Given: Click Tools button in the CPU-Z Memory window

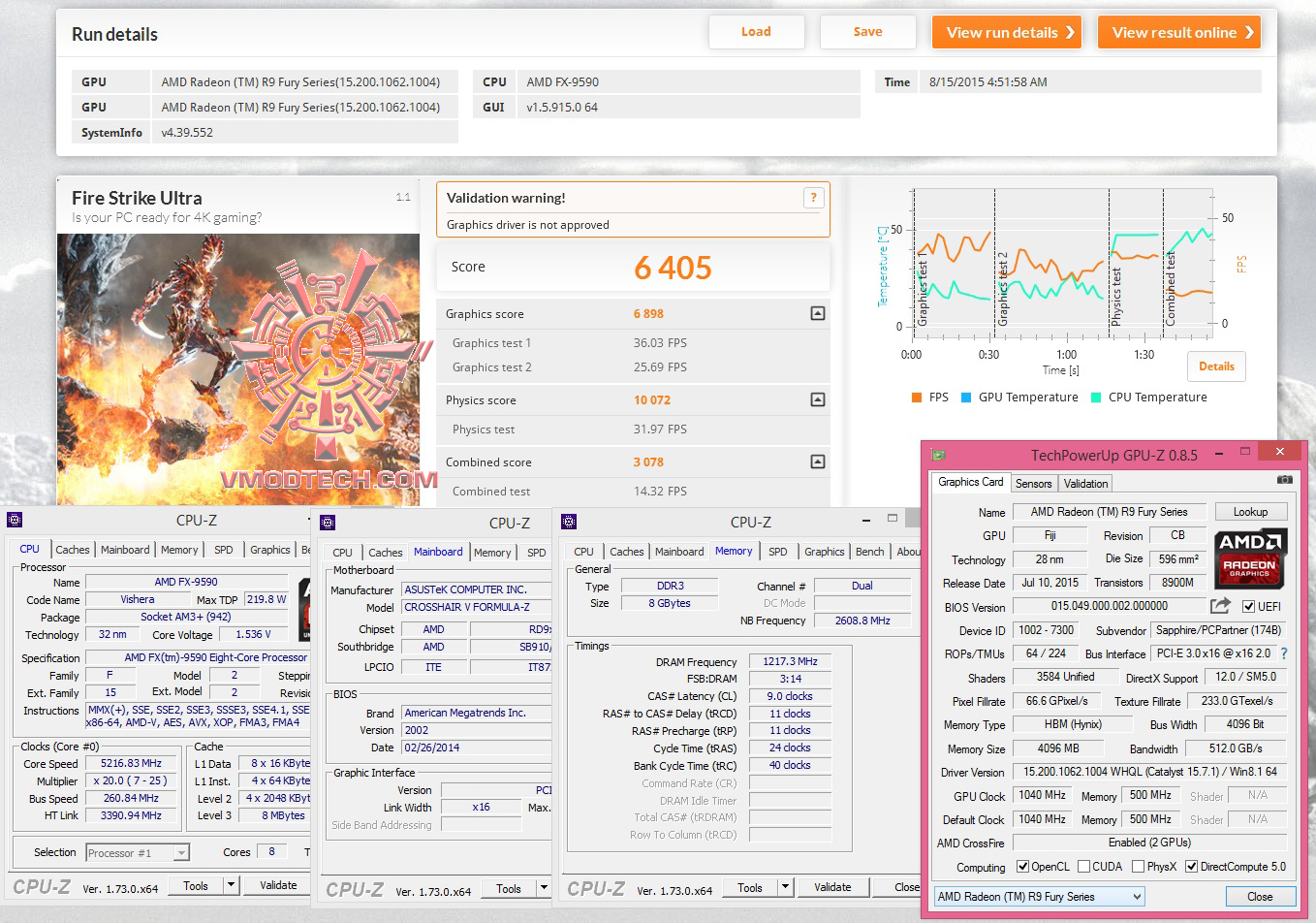Looking at the screenshot, I should (750, 887).
